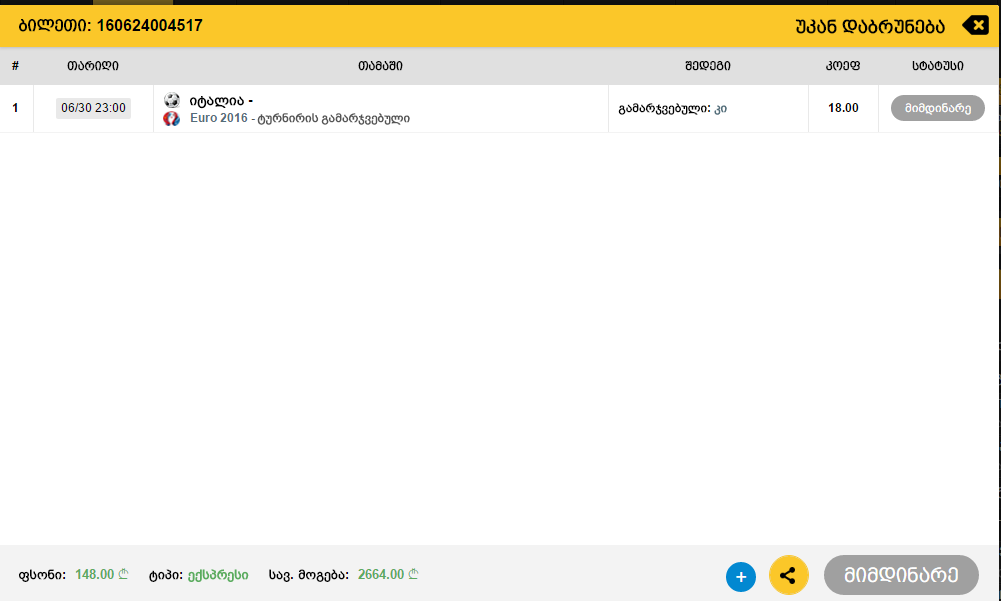Viewport: 1001px width, 601px height.
Task: Click the სტატუსი column header
Action: point(938,66)
